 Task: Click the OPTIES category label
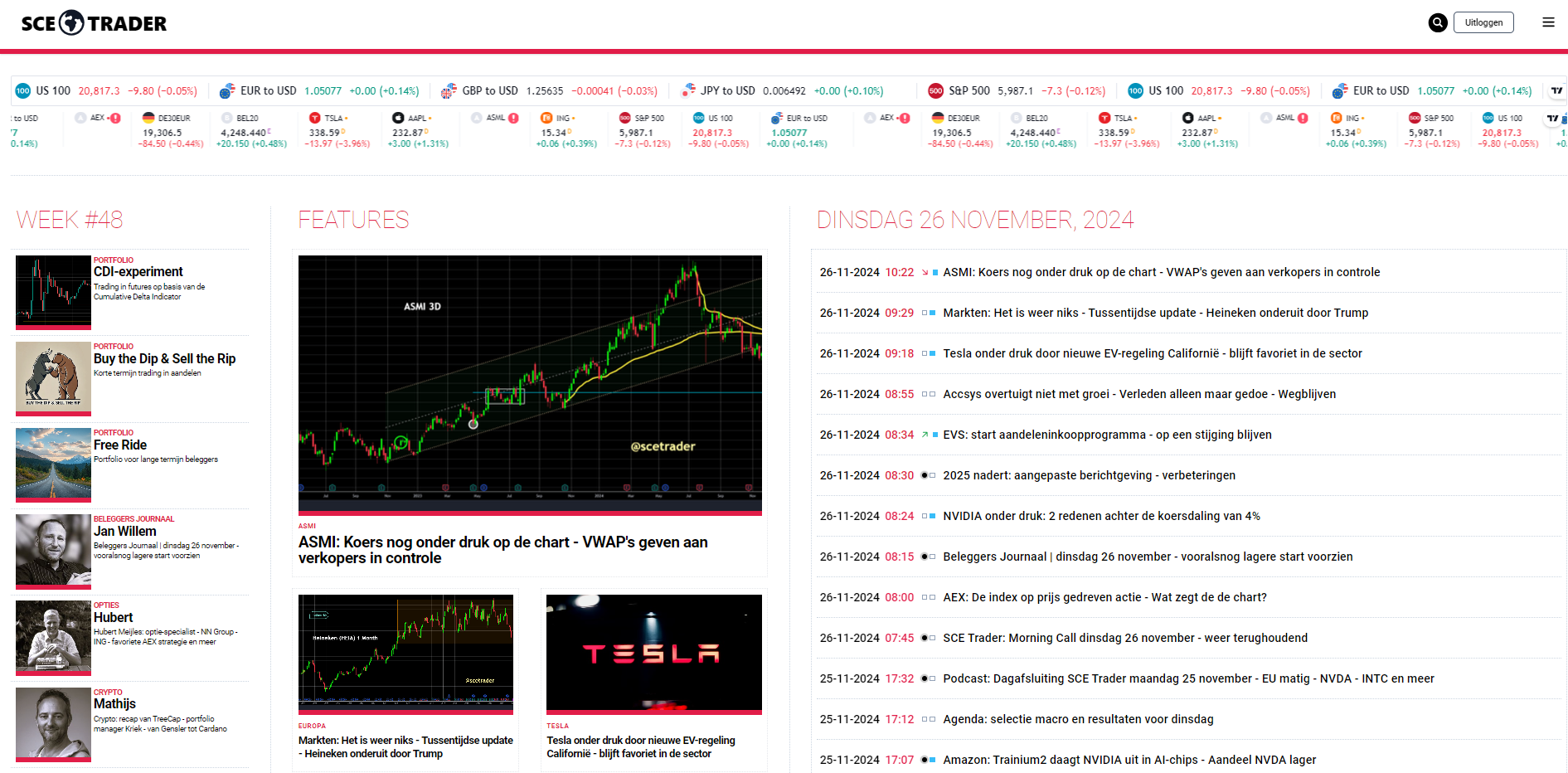click(x=106, y=605)
